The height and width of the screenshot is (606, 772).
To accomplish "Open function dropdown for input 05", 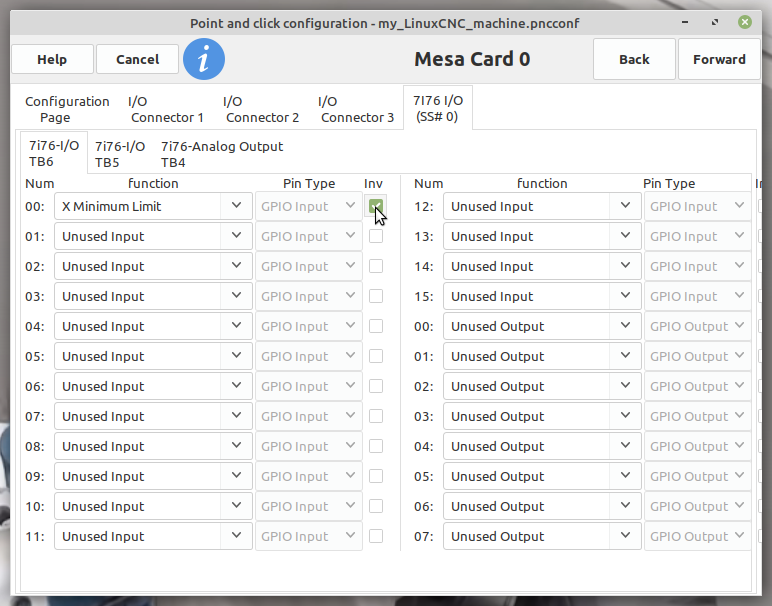I will (153, 356).
